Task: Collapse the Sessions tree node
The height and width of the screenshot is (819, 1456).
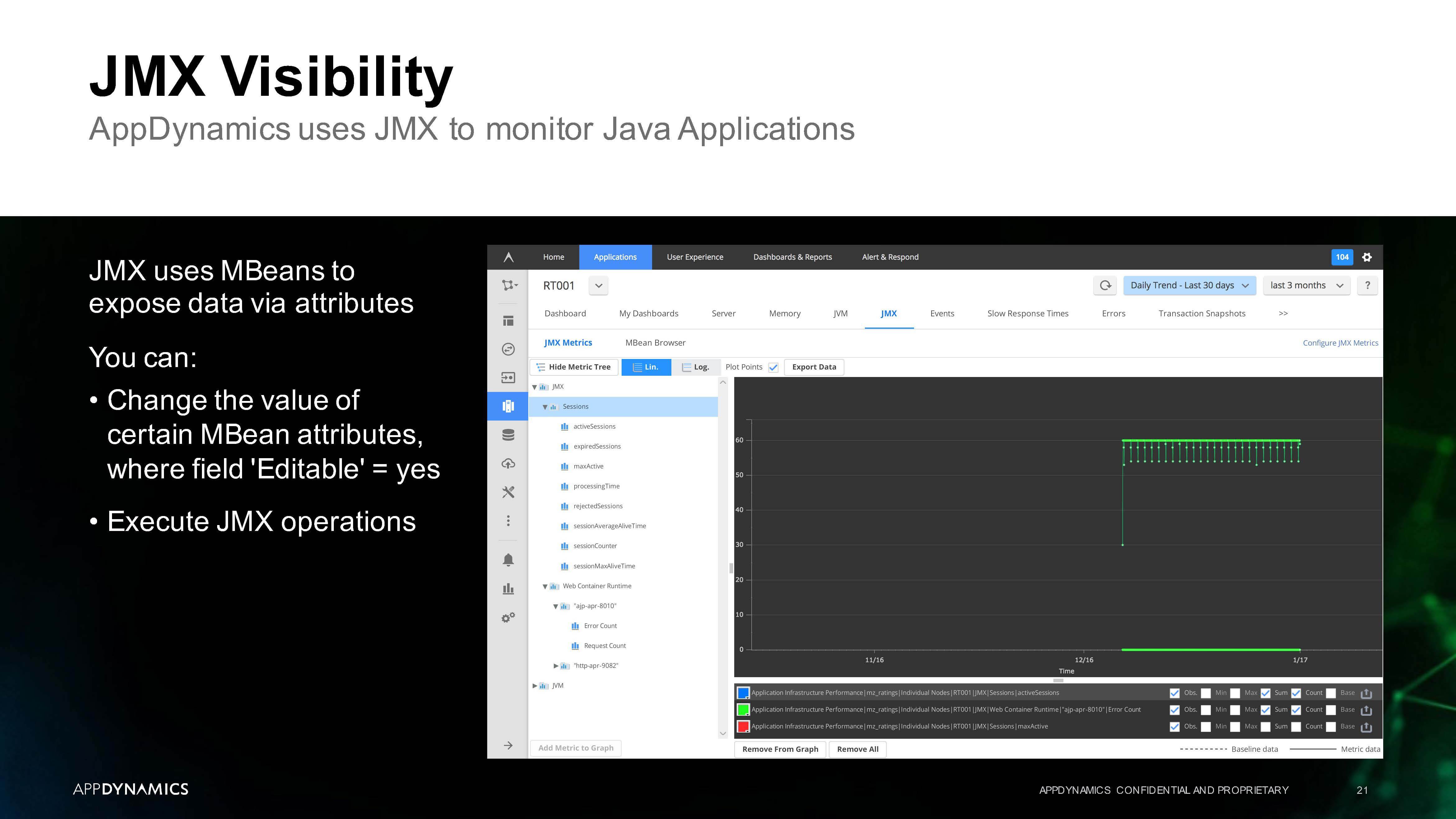Action: pyautogui.click(x=545, y=407)
